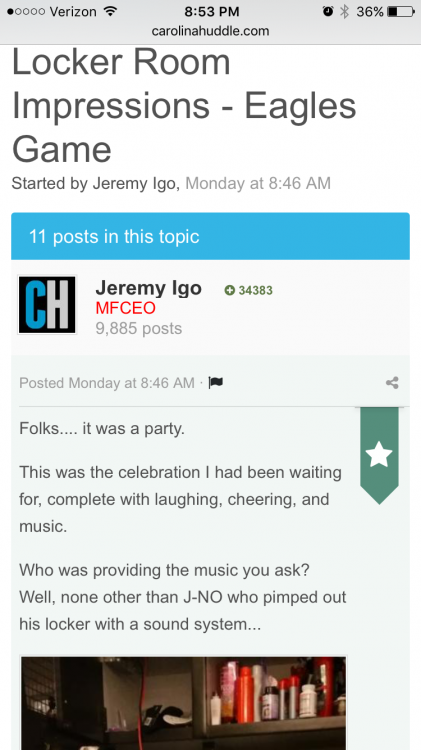Viewport: 421px width, 750px height.
Task: Tap the CH avatar logo
Action: pos(47,305)
